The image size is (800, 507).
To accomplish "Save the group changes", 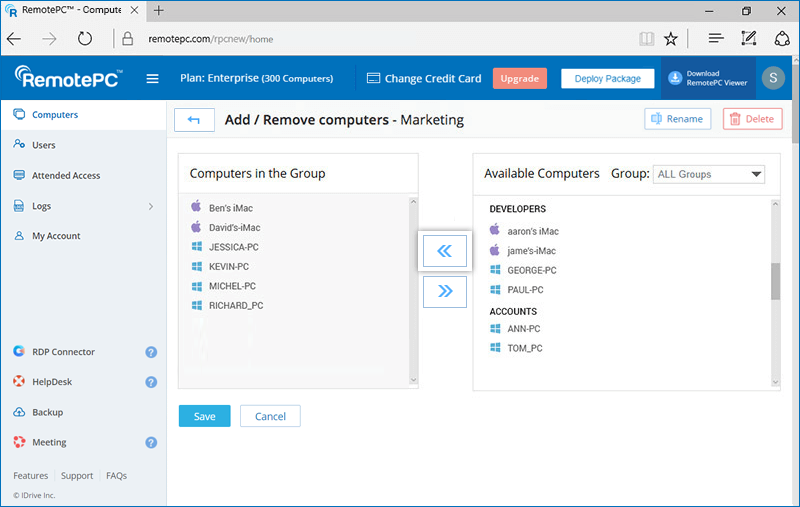I will (205, 416).
